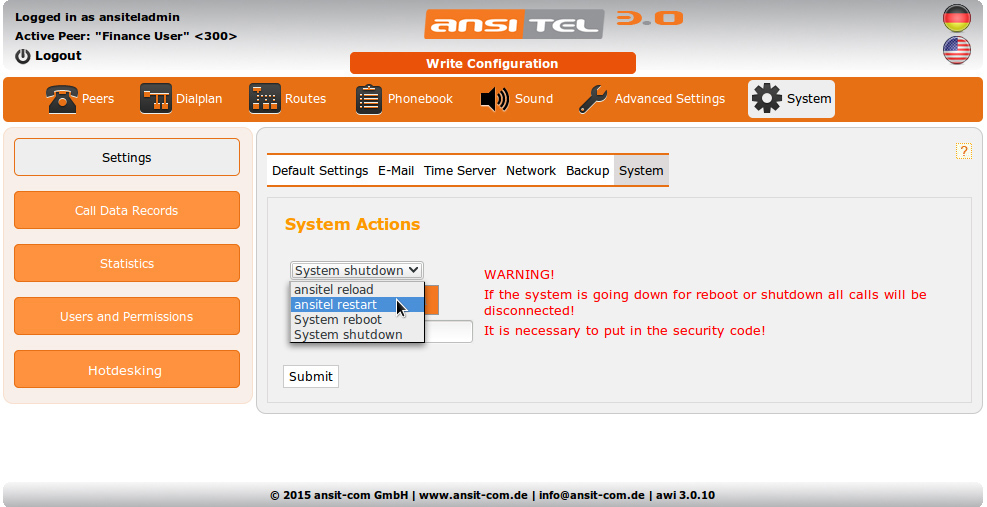Expand the System shutdown dropdown
The height and width of the screenshot is (507, 987).
point(357,270)
